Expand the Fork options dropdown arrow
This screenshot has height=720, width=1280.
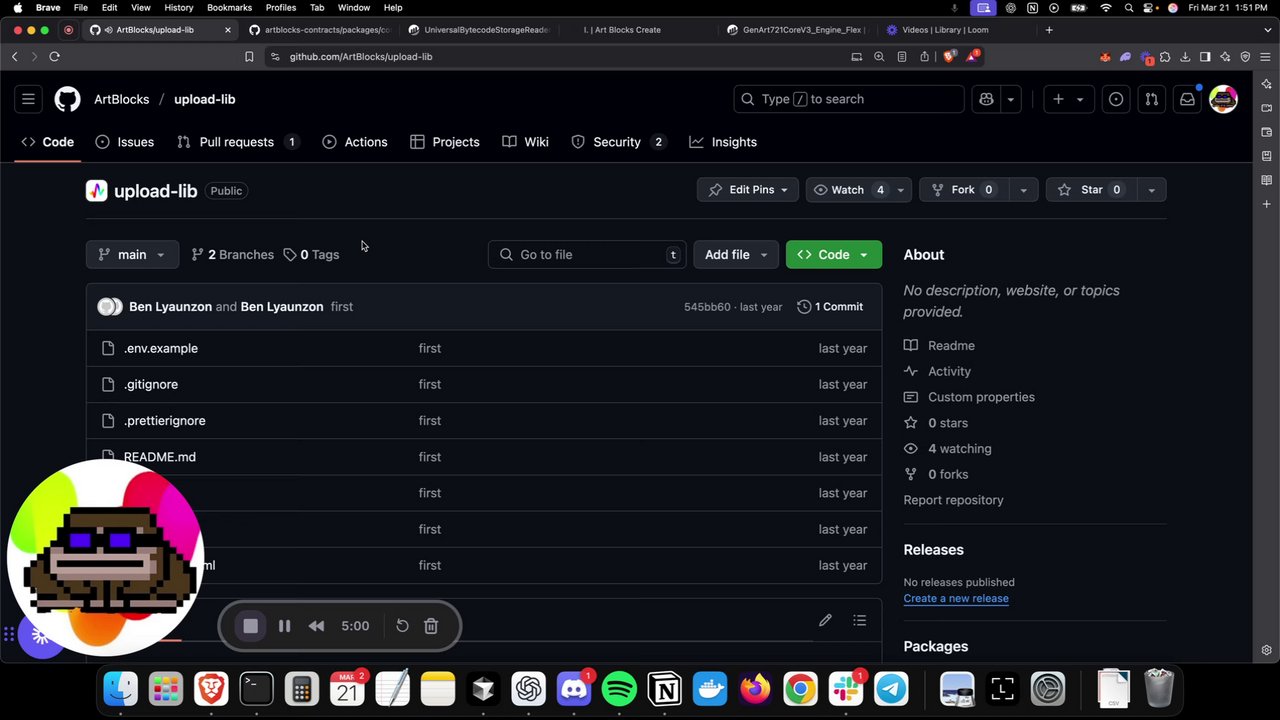click(x=1022, y=190)
